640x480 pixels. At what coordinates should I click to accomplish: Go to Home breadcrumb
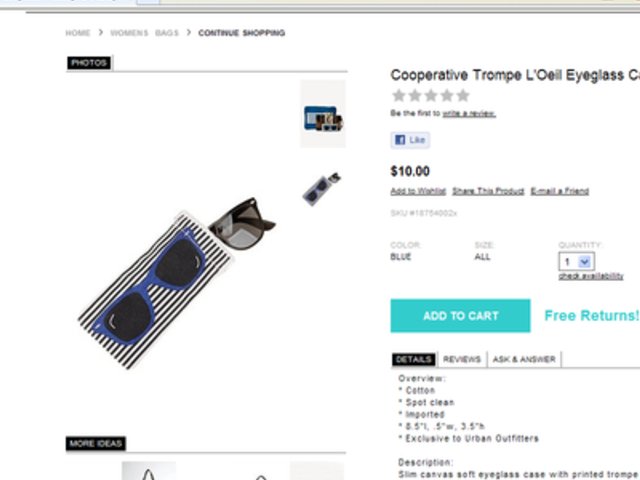(x=78, y=33)
